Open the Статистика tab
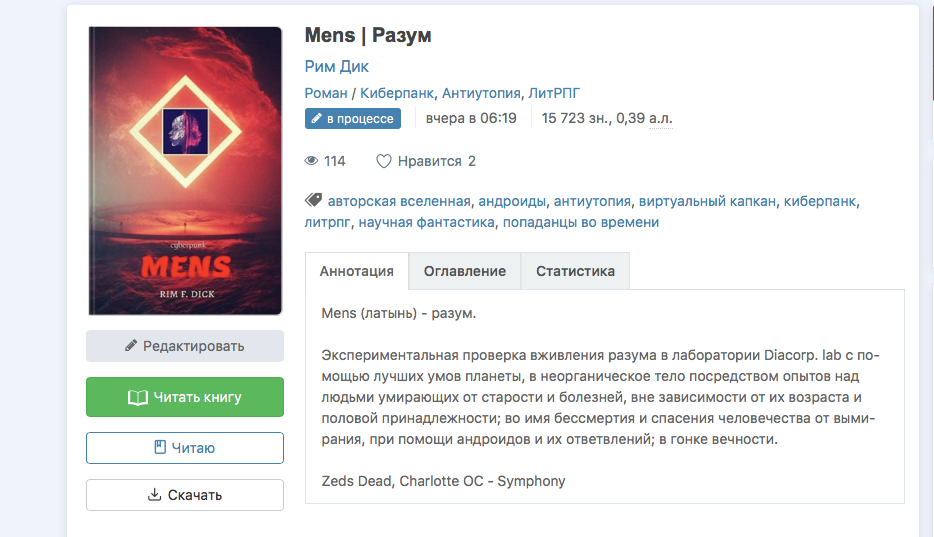This screenshot has height=537, width=934. [x=575, y=271]
